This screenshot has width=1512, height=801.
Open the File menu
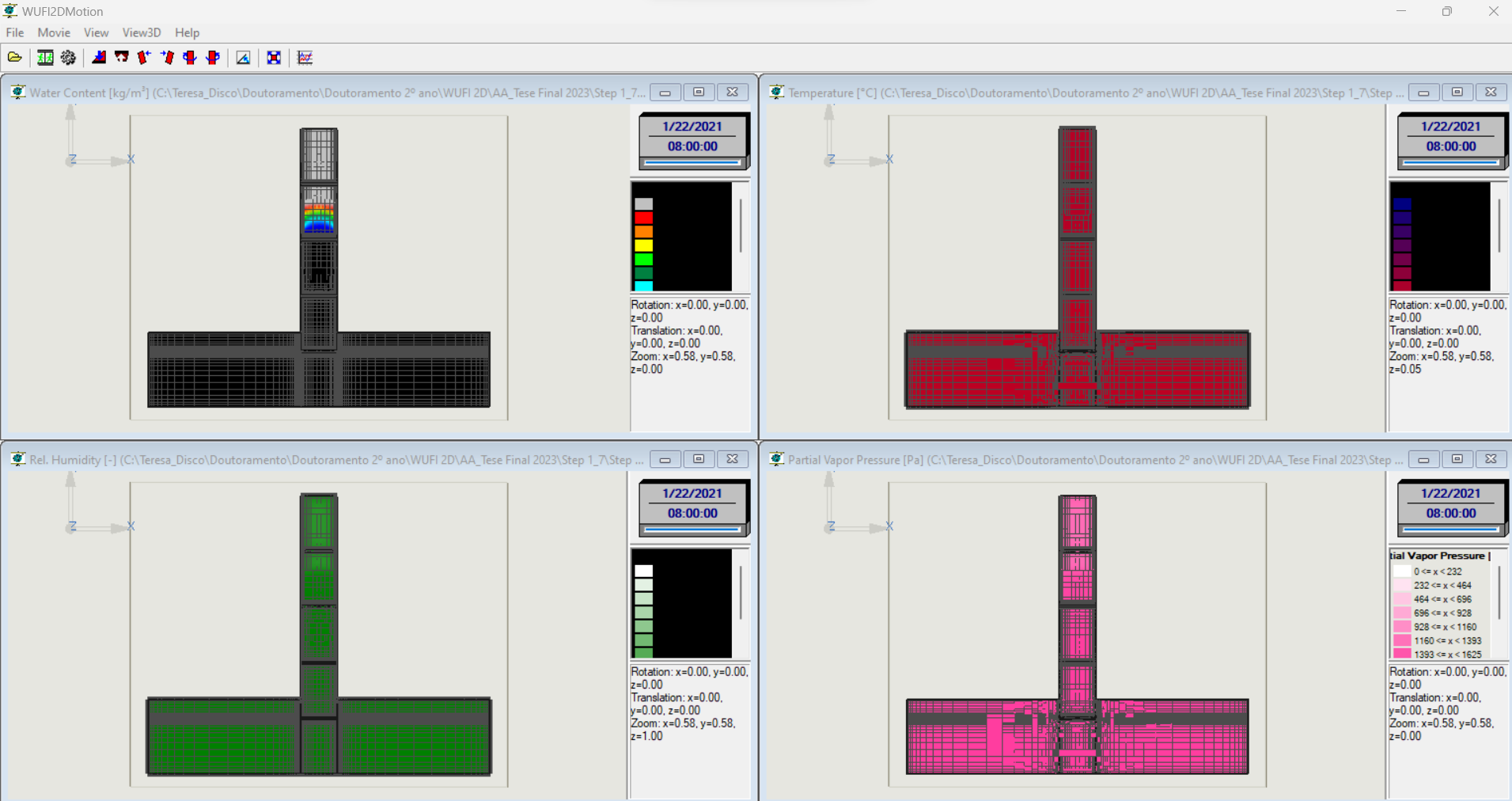[x=15, y=32]
